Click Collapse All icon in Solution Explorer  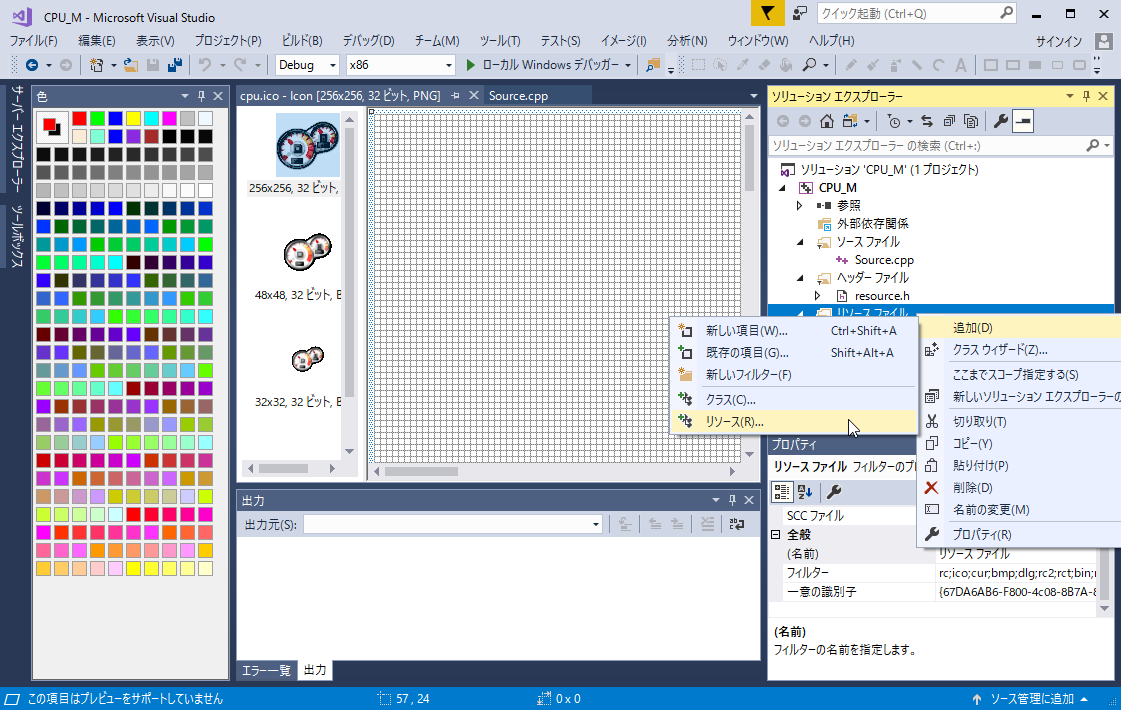[949, 121]
